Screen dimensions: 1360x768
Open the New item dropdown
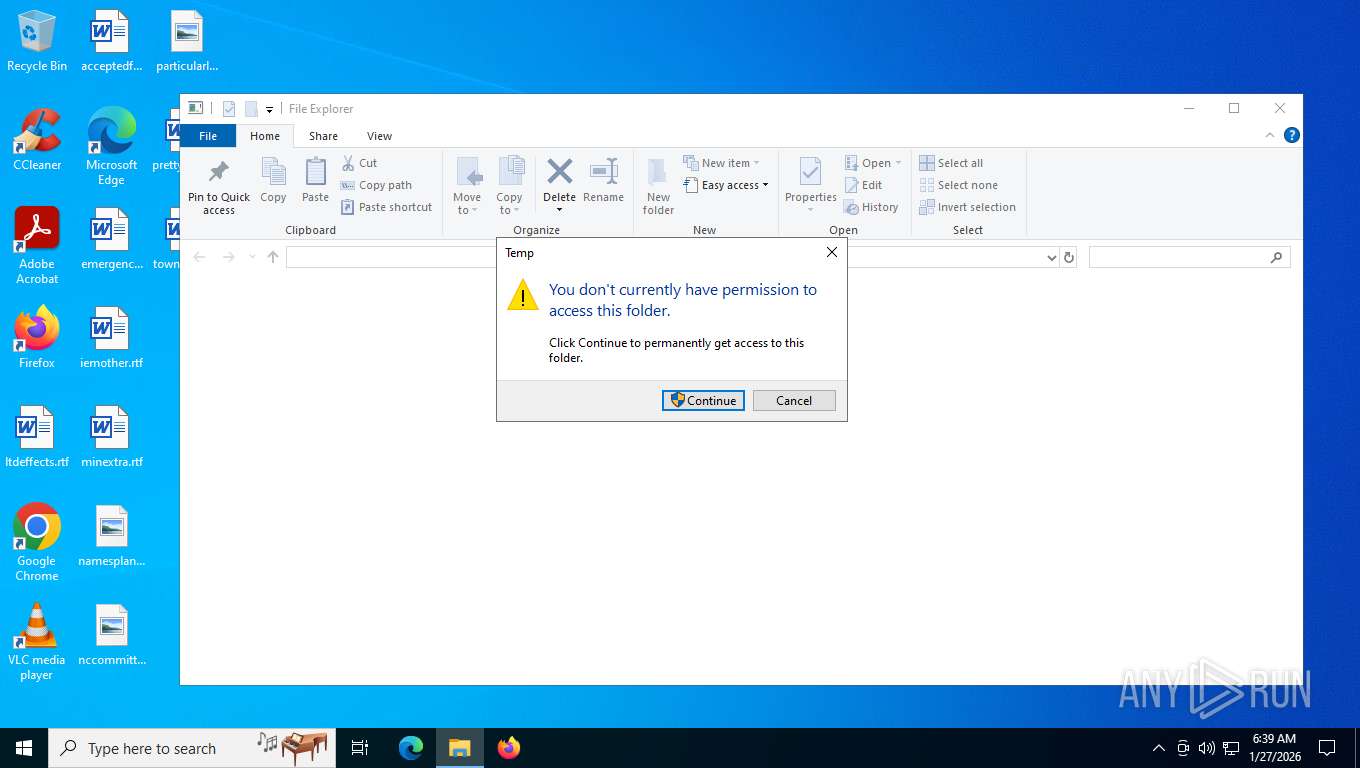pyautogui.click(x=721, y=163)
